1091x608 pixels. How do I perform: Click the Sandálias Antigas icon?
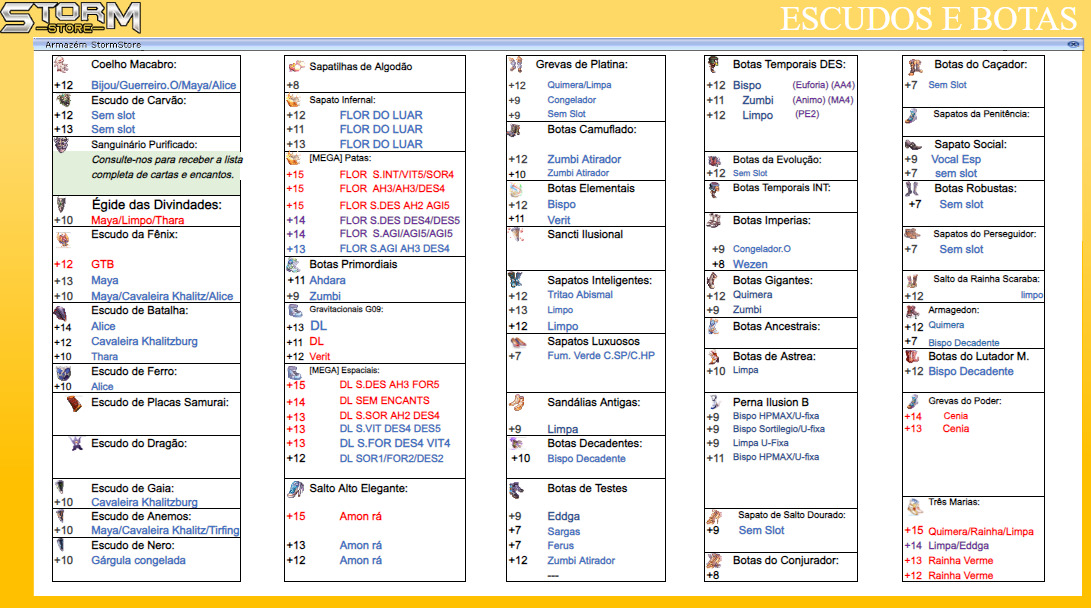516,403
